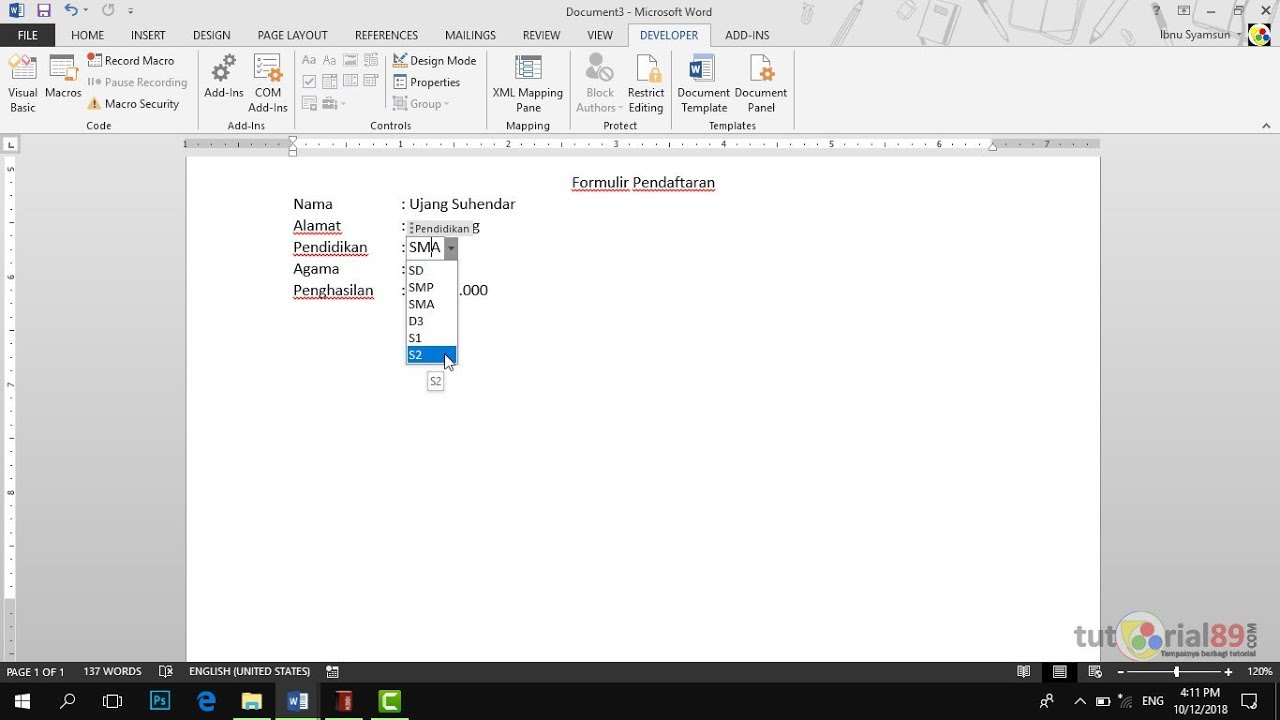
Task: Start Record Macro
Action: point(130,60)
